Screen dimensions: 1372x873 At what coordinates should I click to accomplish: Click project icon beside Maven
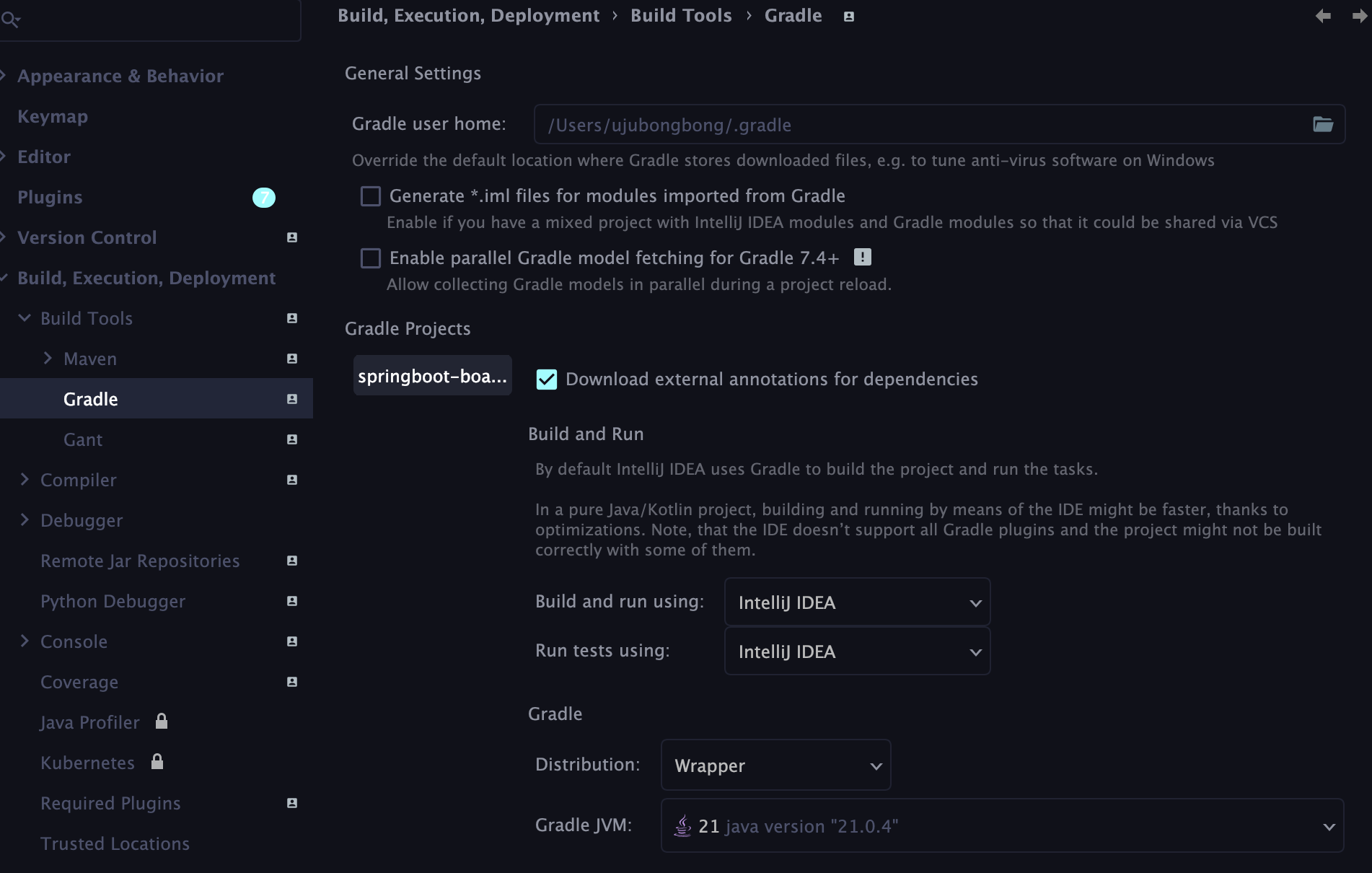(x=292, y=359)
